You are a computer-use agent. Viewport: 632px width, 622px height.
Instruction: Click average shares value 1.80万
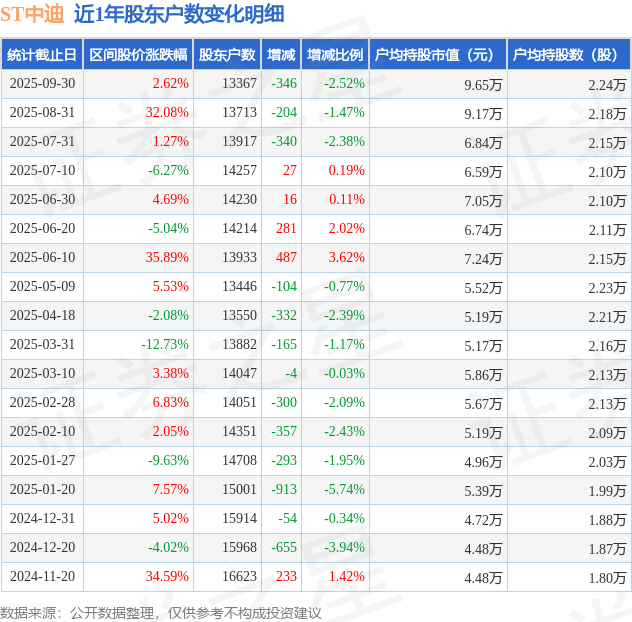pos(607,578)
